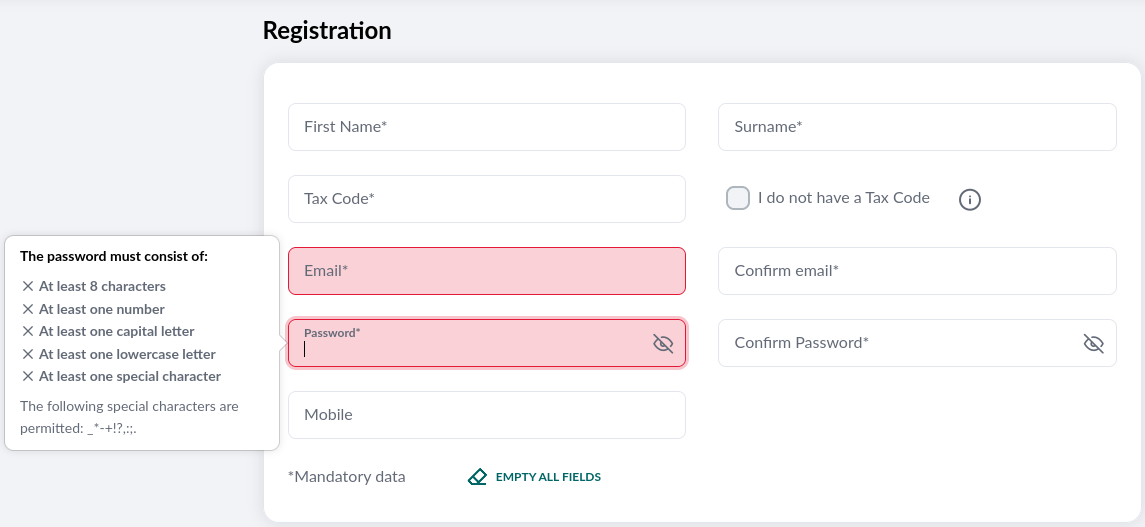Show password using the Password eye icon

click(x=663, y=344)
